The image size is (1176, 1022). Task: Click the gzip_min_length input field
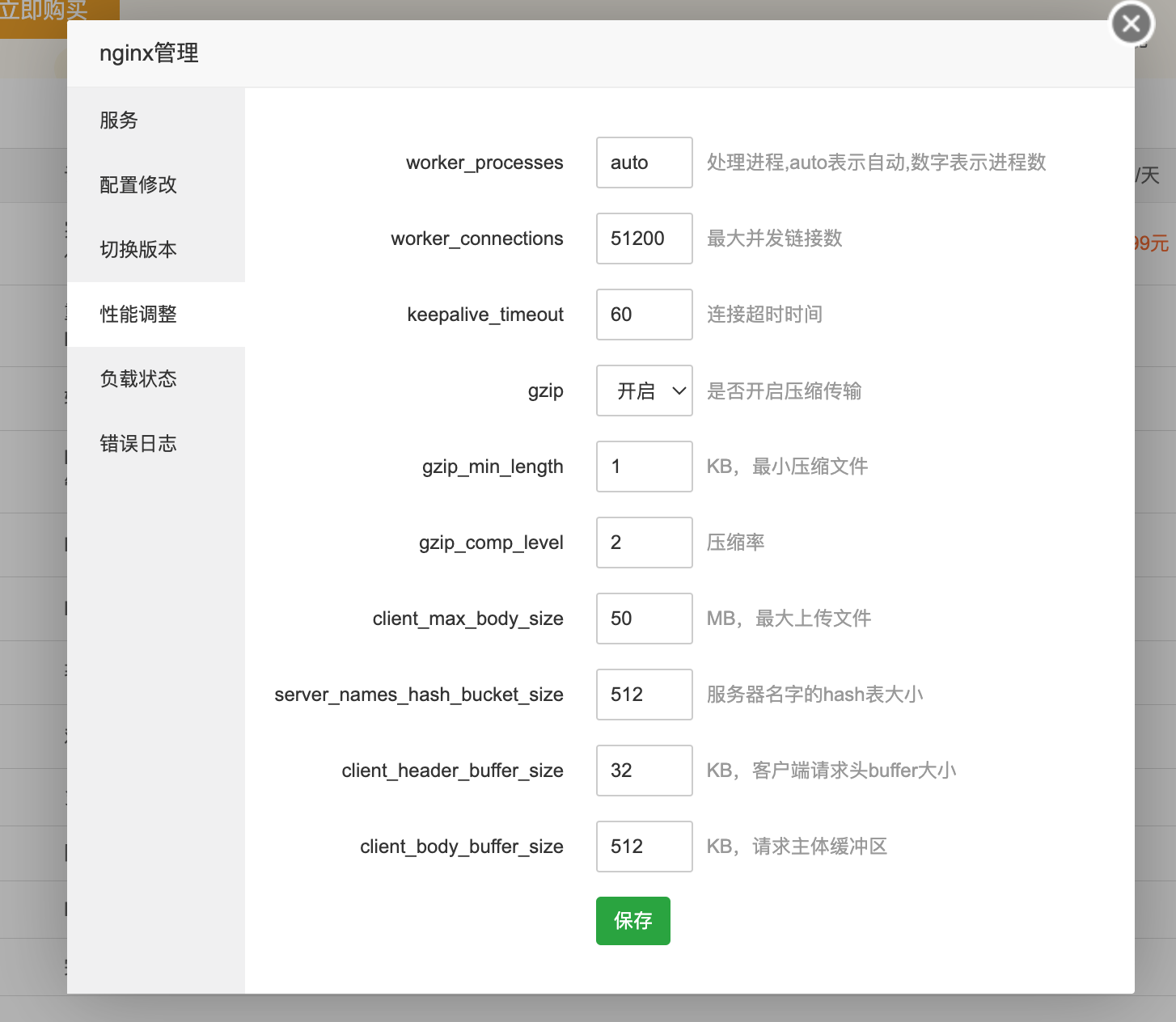645,467
